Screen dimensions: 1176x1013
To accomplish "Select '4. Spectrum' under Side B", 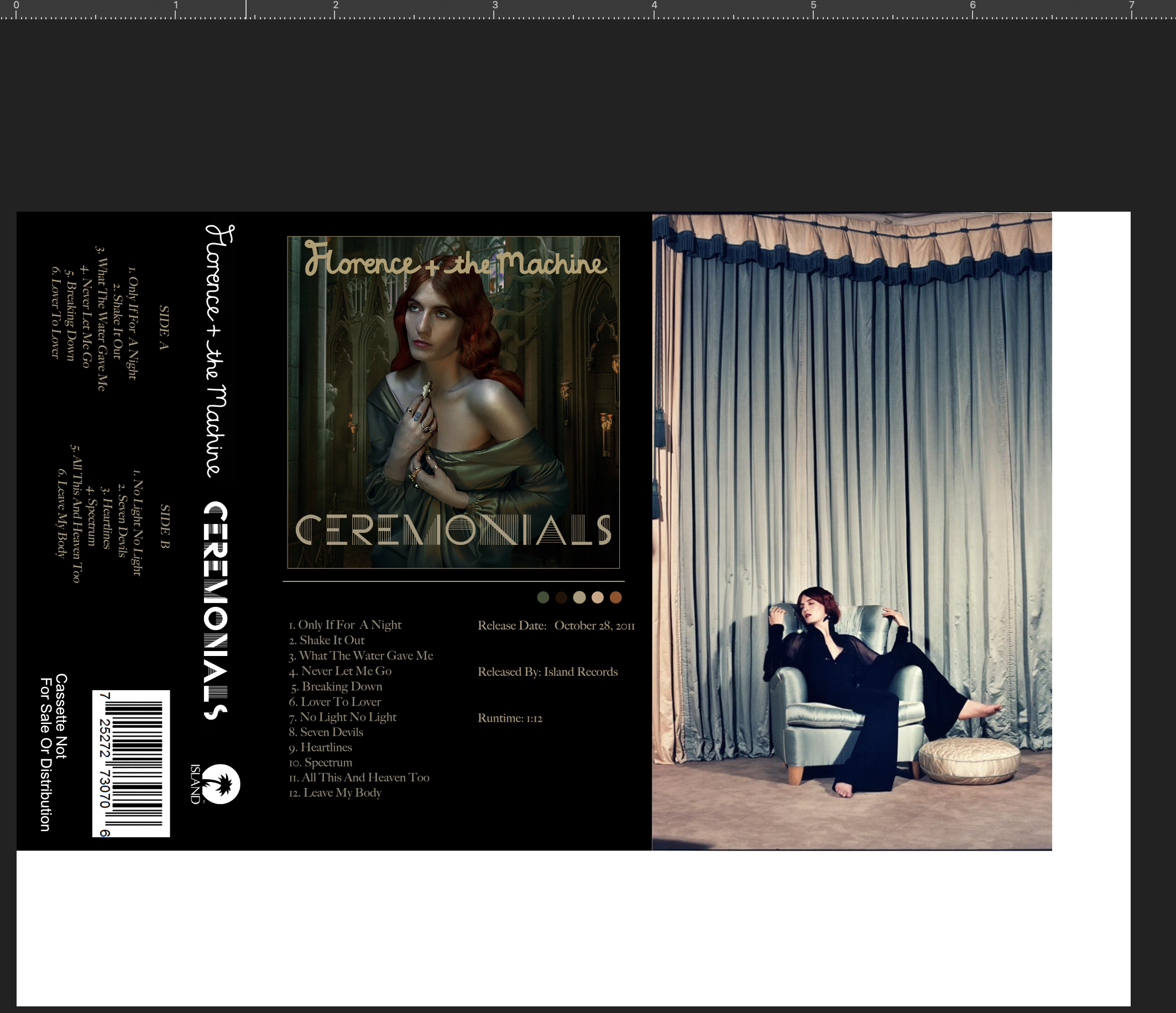I will point(91,516).
